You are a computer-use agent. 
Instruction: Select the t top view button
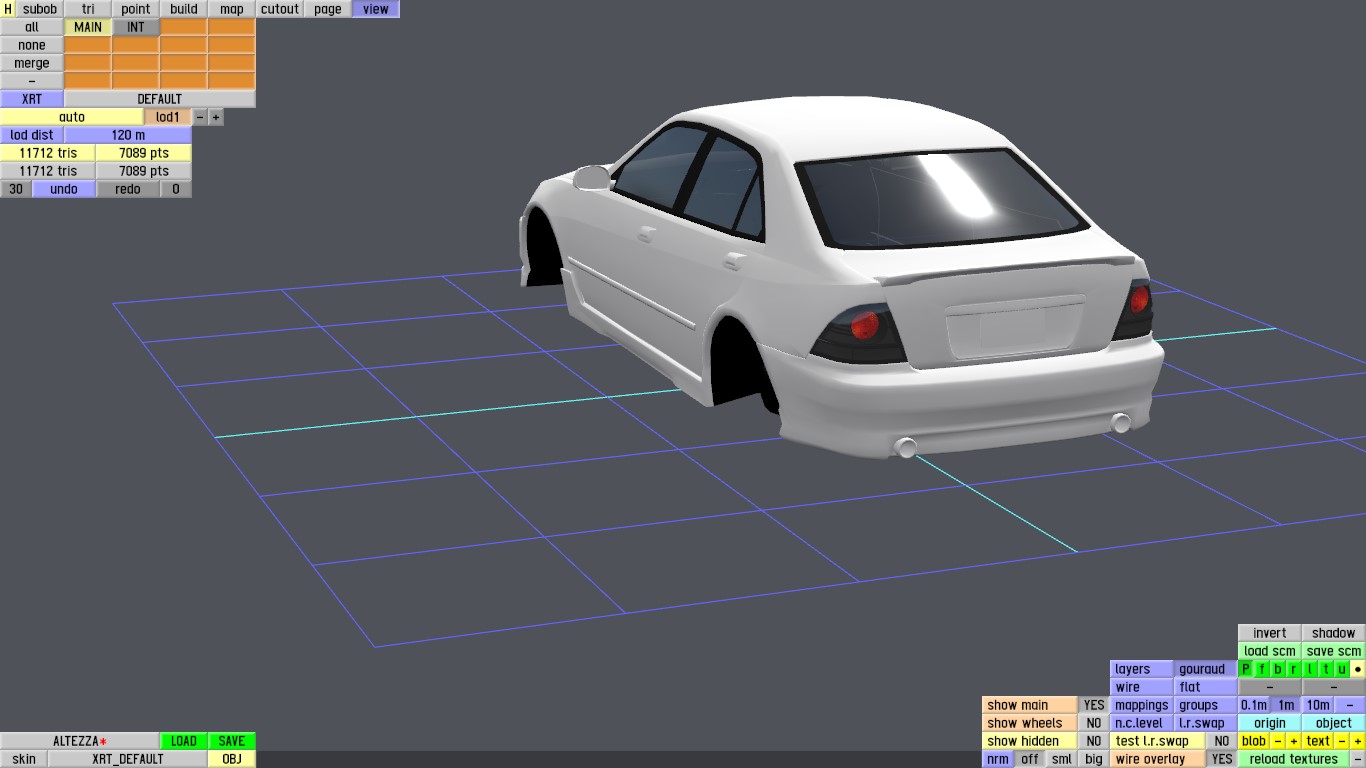[x=1326, y=669]
